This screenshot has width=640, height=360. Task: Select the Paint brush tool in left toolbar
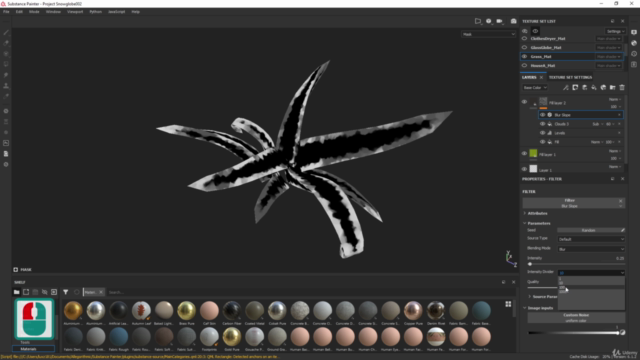pyautogui.click(x=6, y=32)
